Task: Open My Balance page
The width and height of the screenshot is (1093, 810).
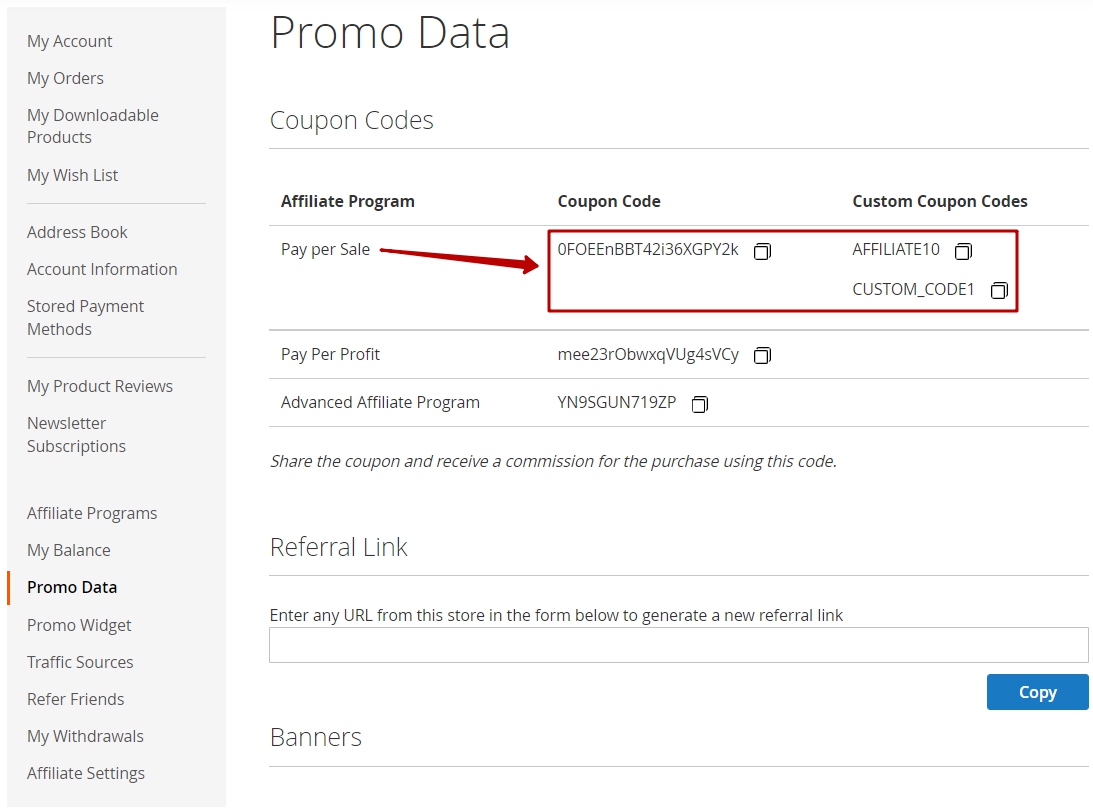Action: [69, 550]
